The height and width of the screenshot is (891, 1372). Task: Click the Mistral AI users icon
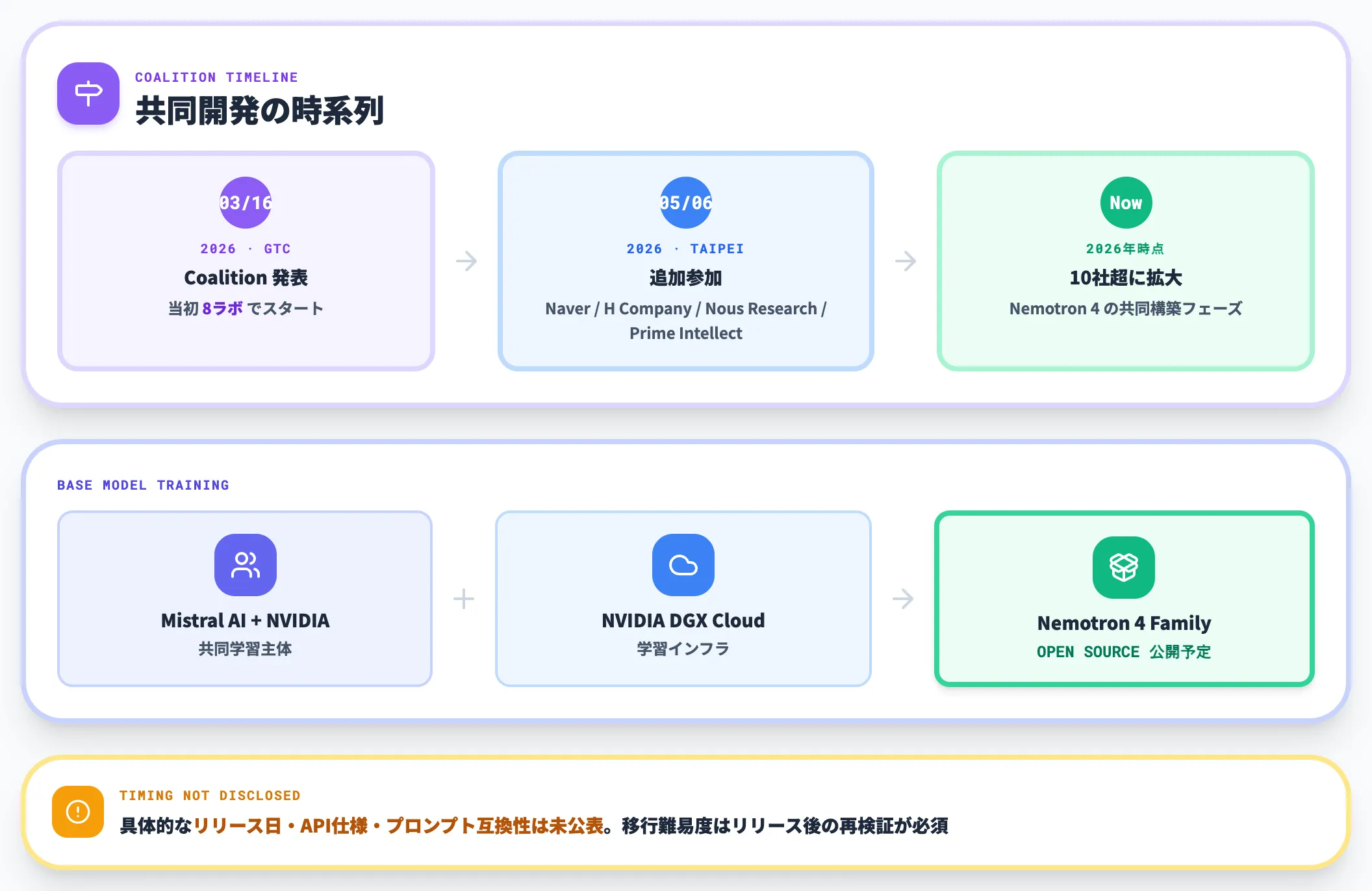(x=246, y=565)
